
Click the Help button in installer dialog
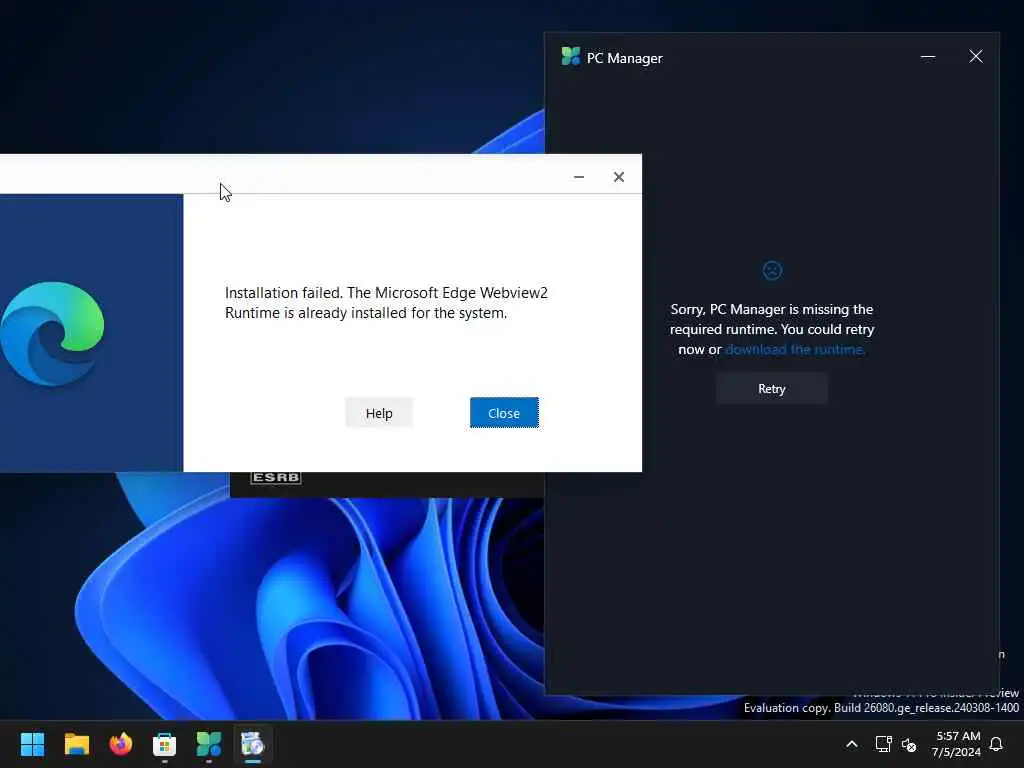tap(379, 413)
